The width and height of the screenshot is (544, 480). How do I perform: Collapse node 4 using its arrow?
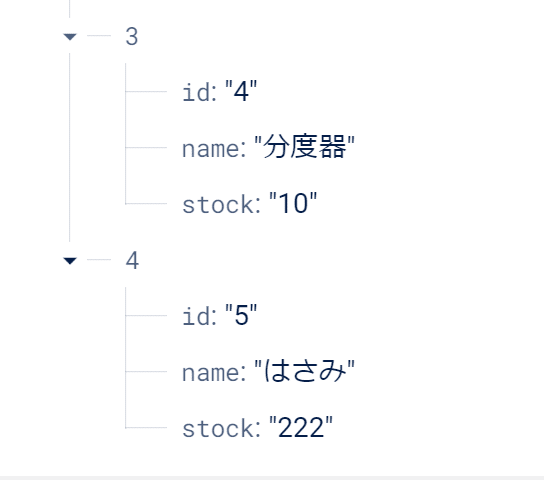pyautogui.click(x=70, y=260)
